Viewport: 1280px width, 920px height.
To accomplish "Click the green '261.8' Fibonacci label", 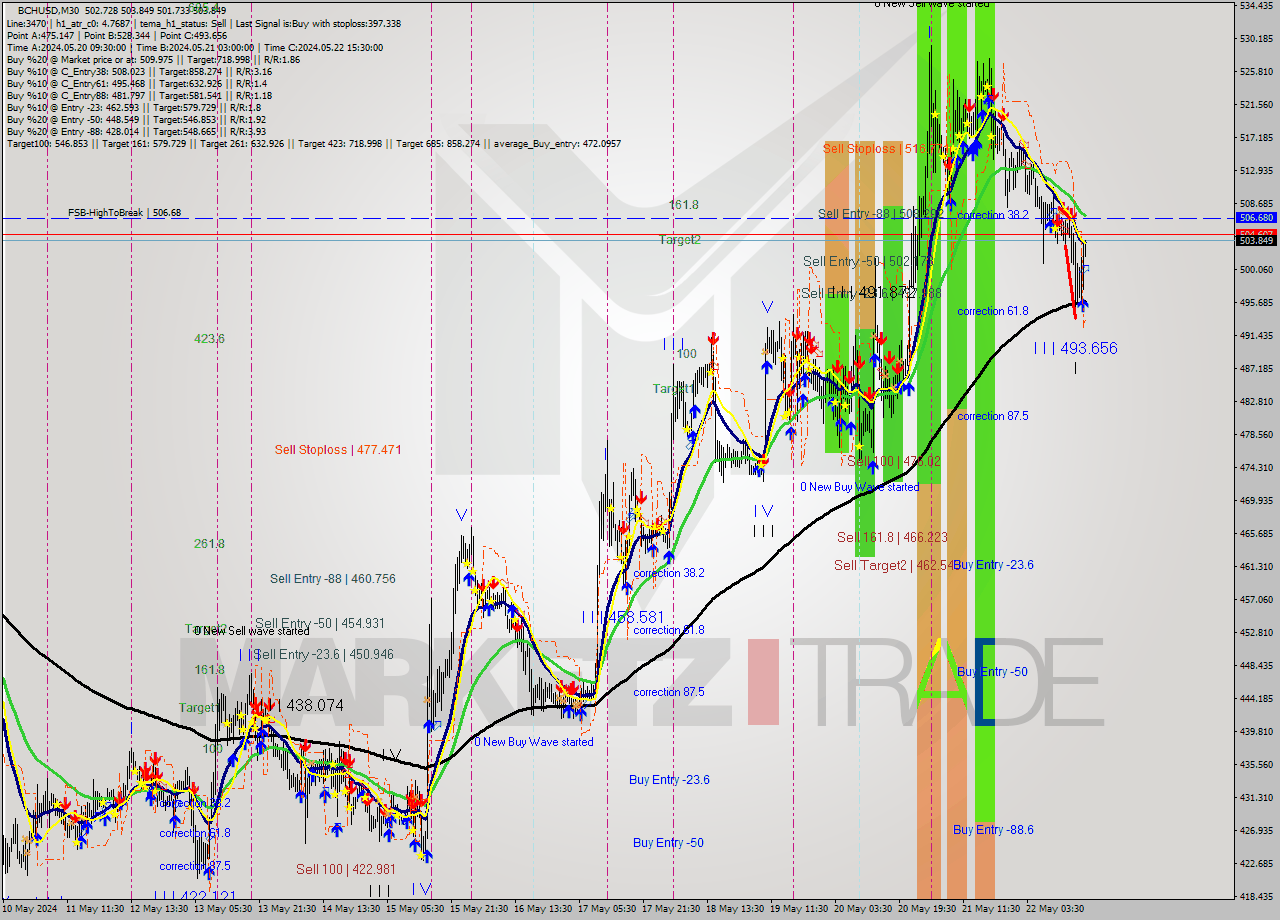I will tap(209, 544).
